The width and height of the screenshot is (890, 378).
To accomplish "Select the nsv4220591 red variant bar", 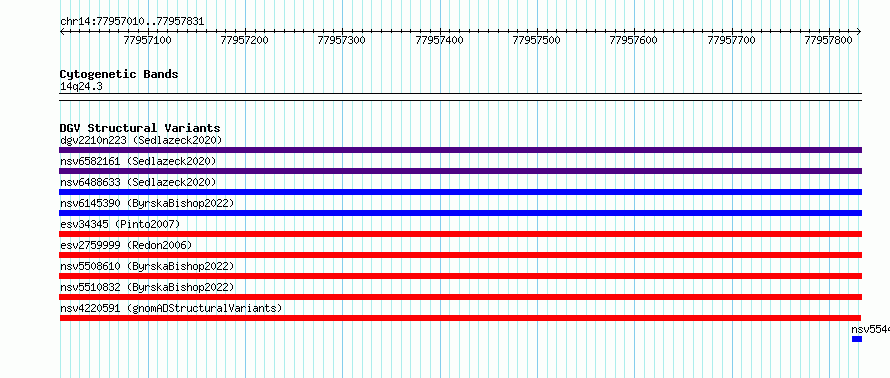I will tap(460, 318).
